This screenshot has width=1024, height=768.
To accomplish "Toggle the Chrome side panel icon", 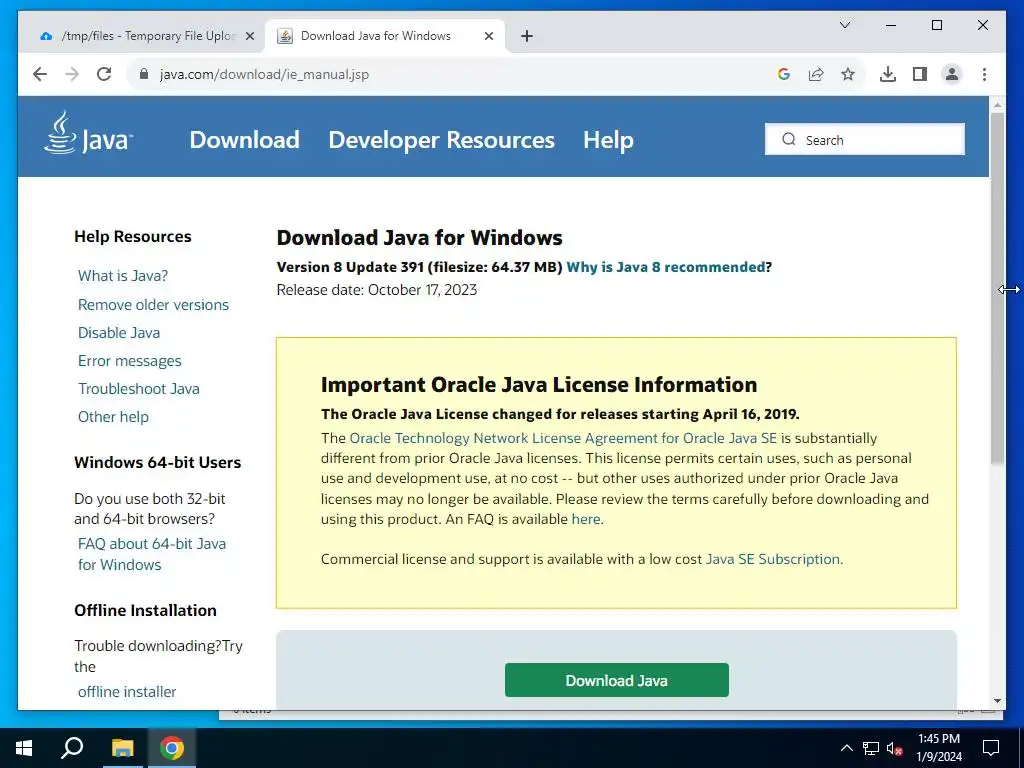I will pos(920,74).
